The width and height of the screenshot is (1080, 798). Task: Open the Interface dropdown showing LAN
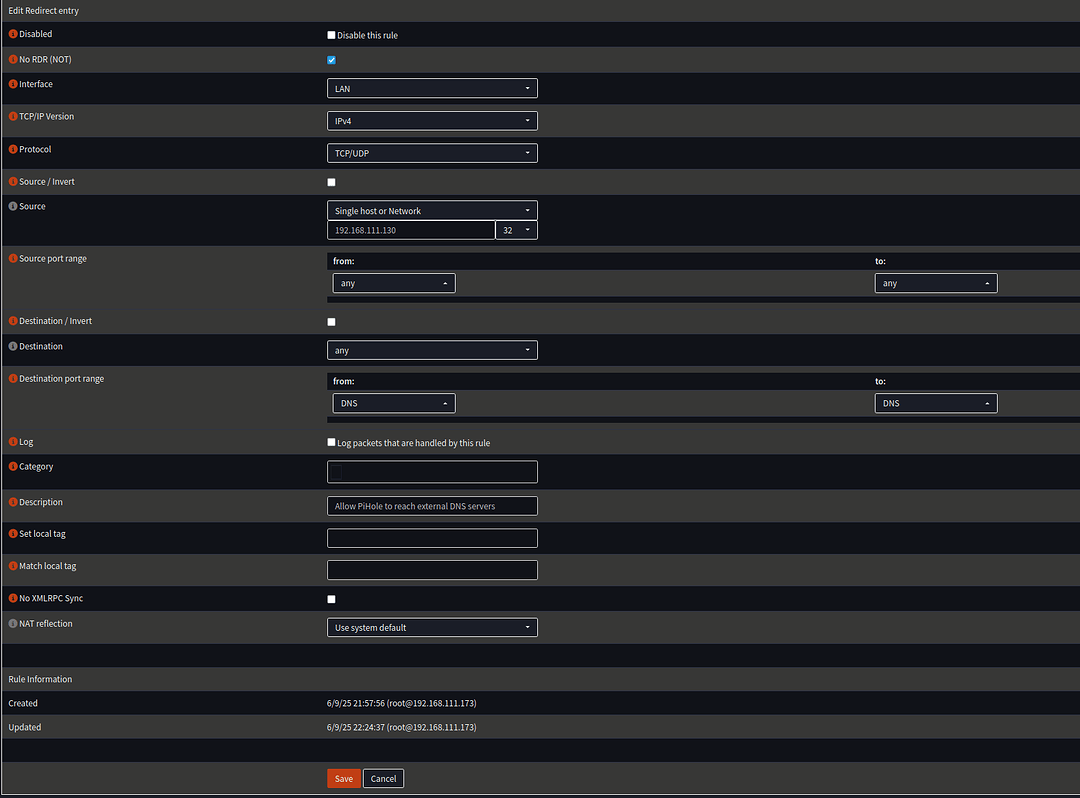pyautogui.click(x=432, y=88)
